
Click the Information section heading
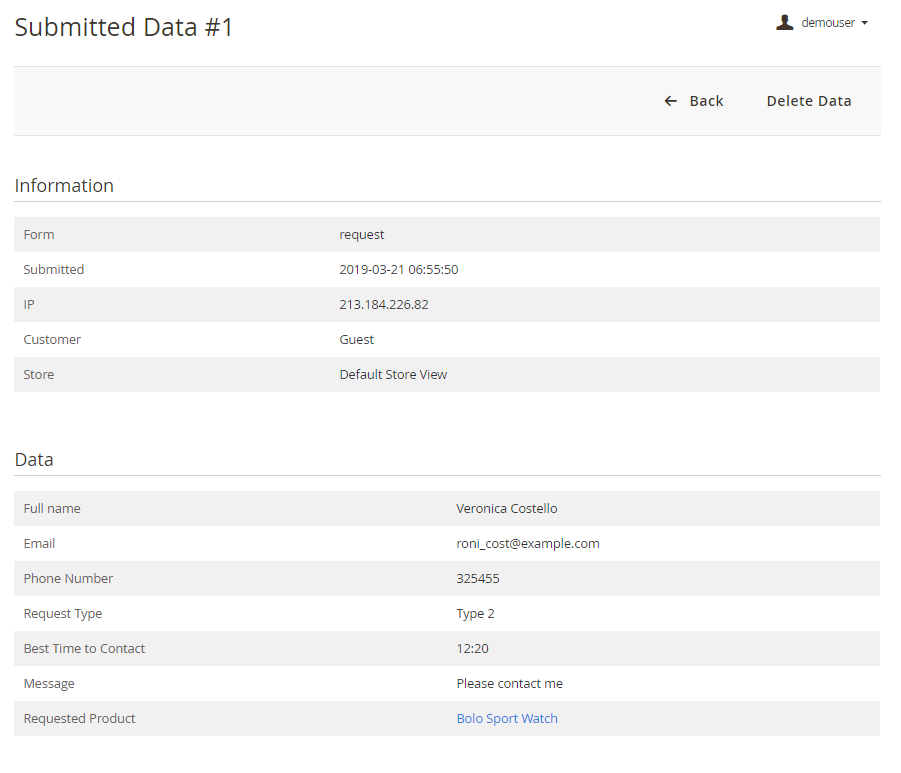click(x=64, y=185)
